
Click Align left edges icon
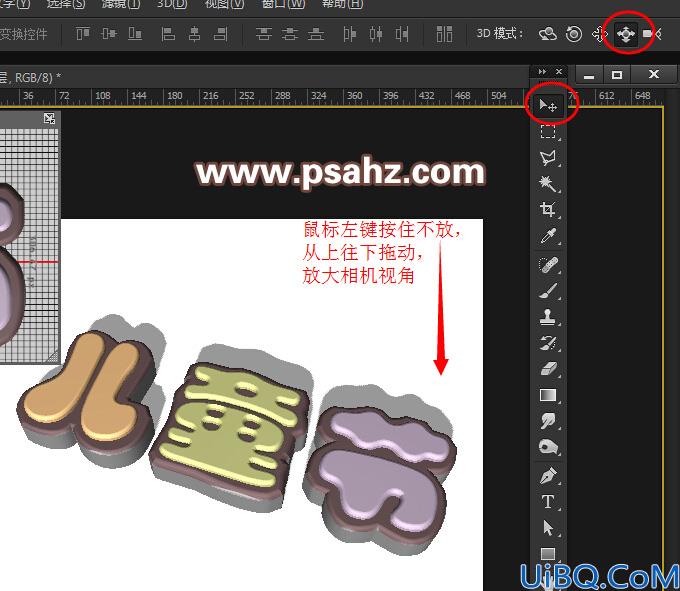[168, 33]
